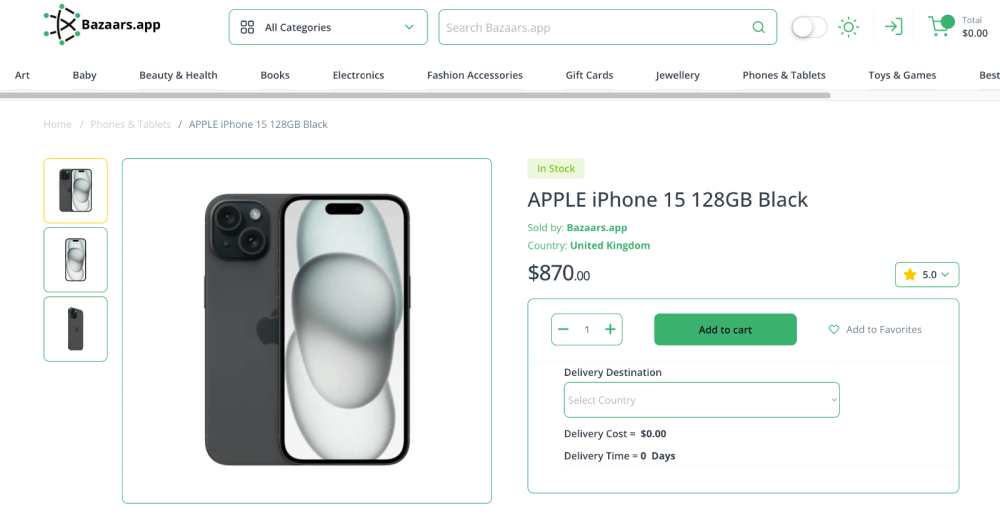Increase quantity with the plus icon
The width and height of the screenshot is (1000, 529).
610,329
